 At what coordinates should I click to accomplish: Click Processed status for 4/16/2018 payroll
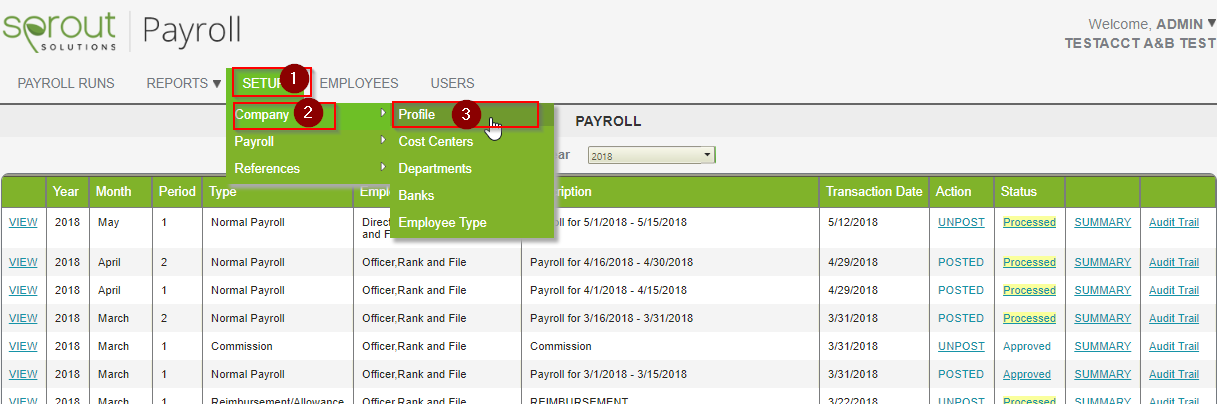[1029, 262]
